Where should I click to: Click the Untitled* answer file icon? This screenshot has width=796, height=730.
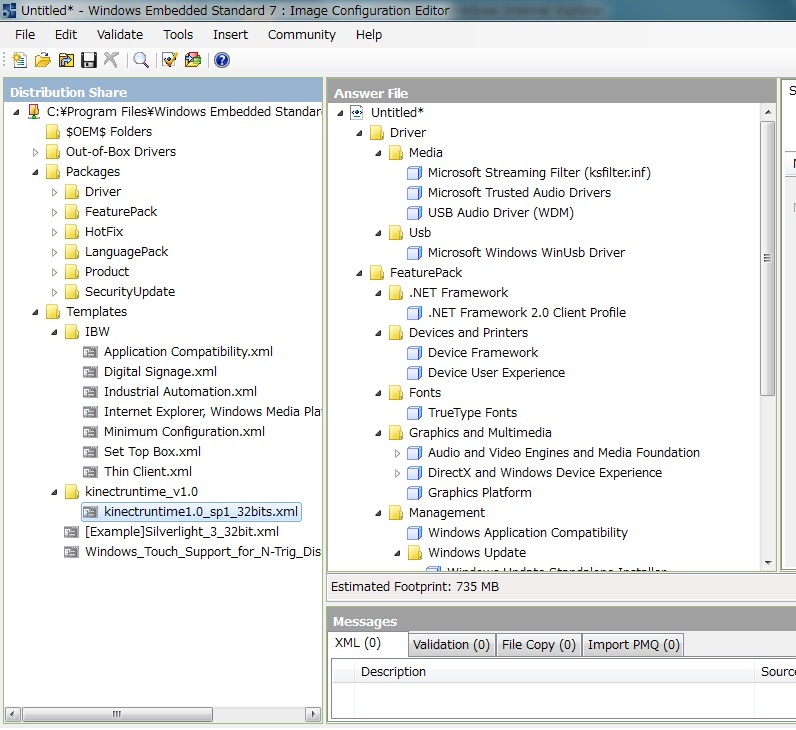point(357,113)
